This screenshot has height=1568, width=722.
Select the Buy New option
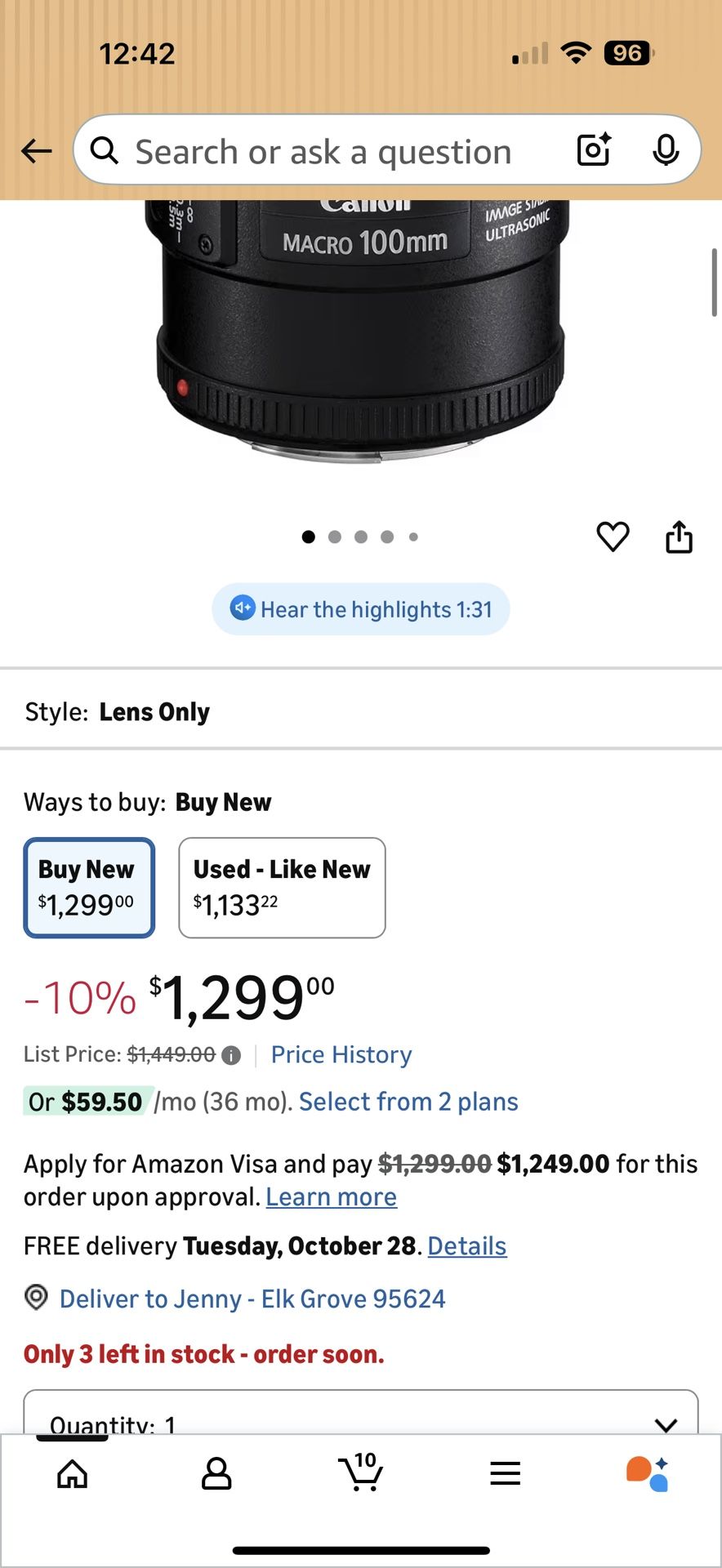[89, 888]
